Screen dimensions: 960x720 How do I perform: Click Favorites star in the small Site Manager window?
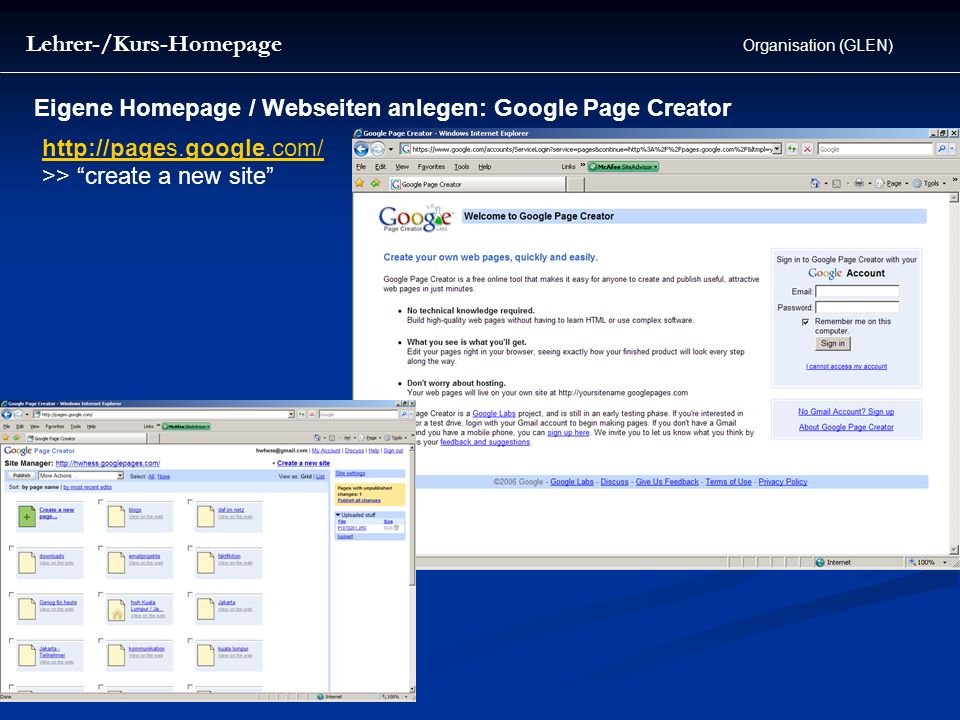[x=6, y=438]
